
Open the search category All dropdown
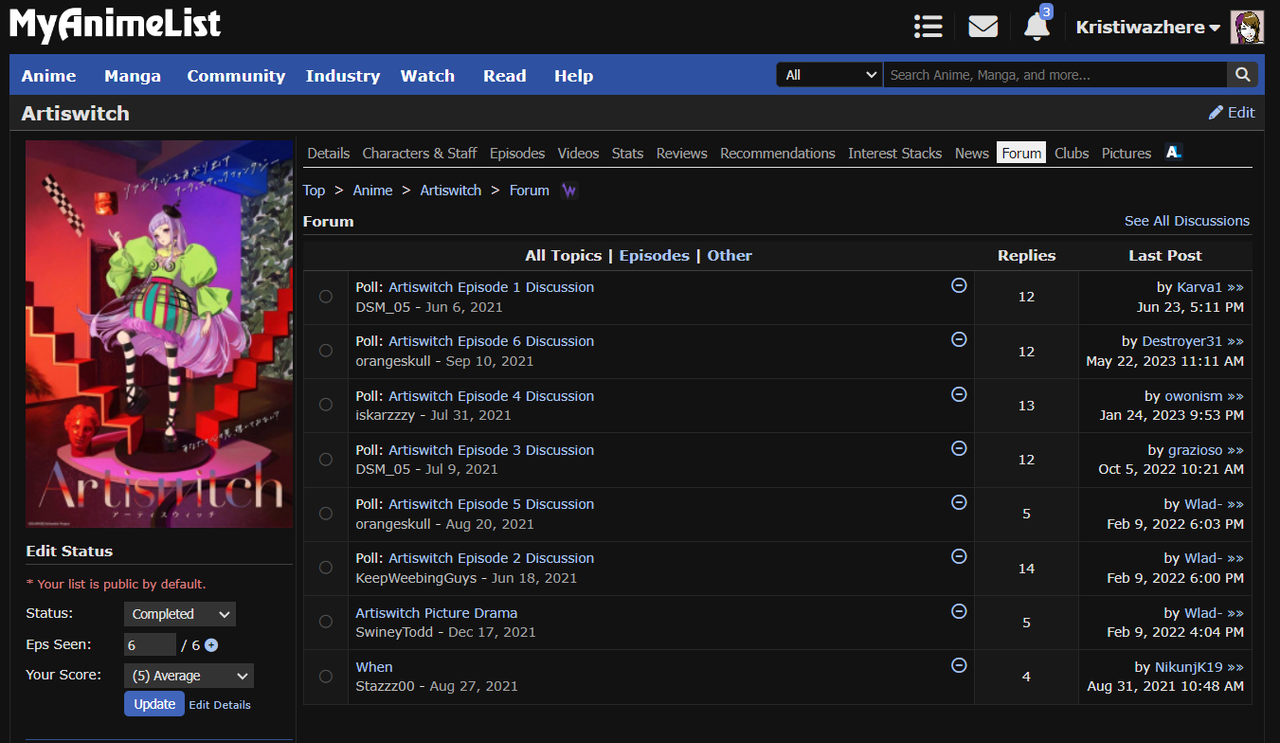coord(829,75)
